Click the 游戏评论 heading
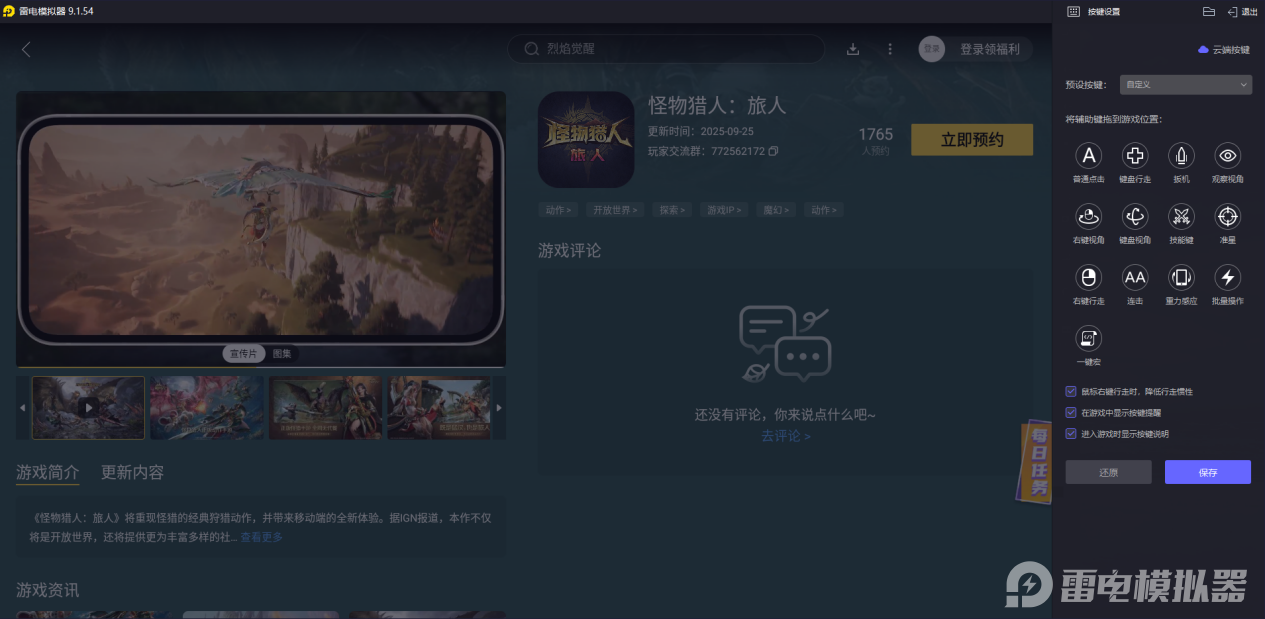This screenshot has height=619, width=1265. coord(569,250)
